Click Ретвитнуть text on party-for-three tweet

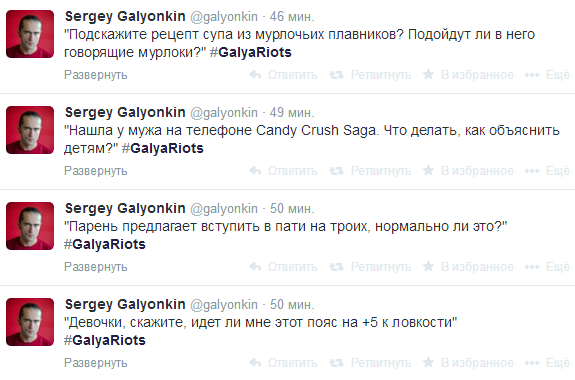tap(381, 267)
